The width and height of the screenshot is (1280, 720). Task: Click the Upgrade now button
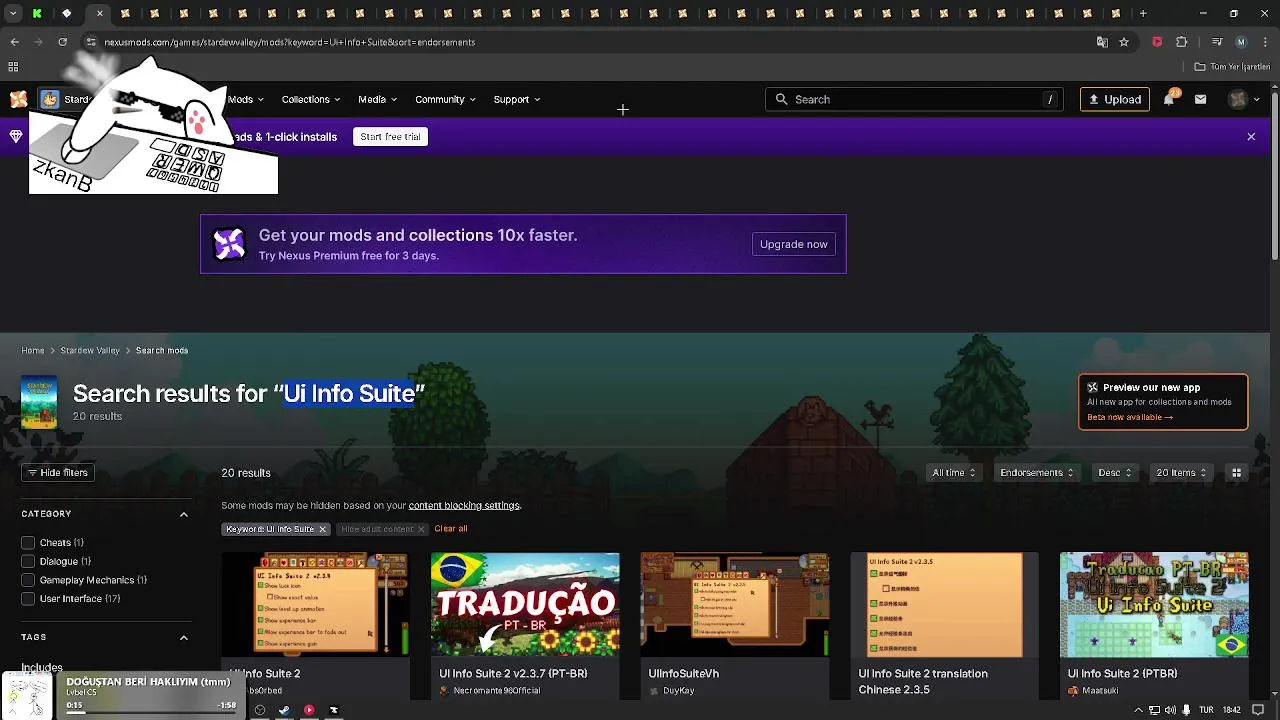(x=793, y=244)
